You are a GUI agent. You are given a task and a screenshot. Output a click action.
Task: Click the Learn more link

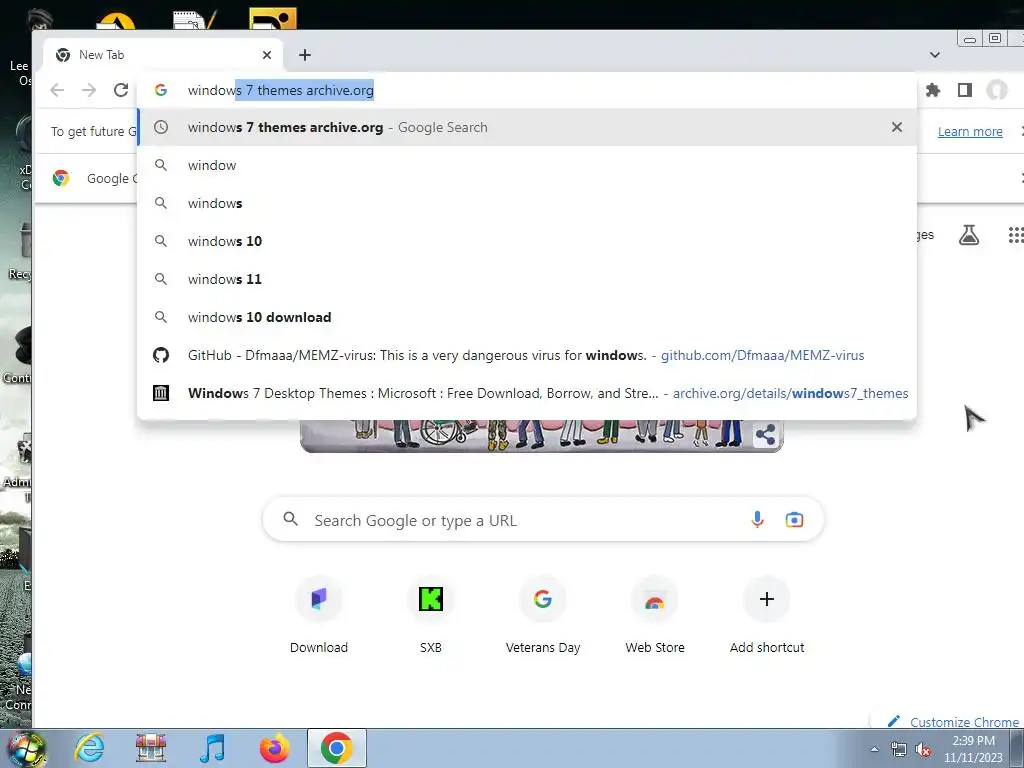[x=970, y=131]
